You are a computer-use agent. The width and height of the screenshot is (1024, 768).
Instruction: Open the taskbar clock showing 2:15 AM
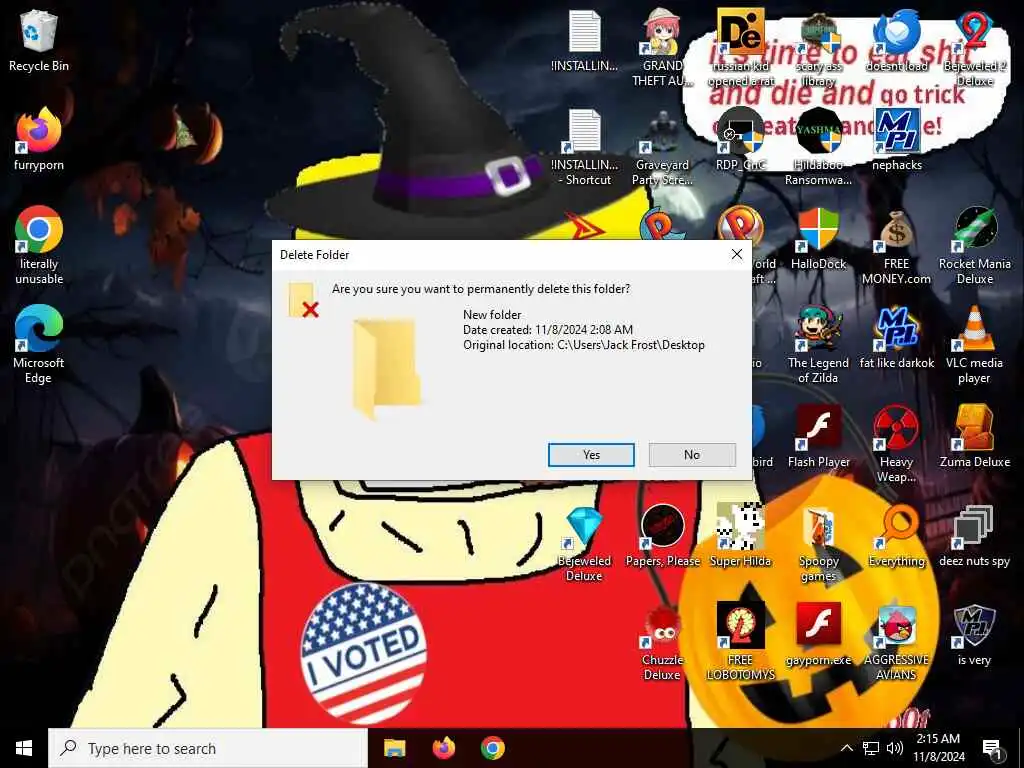939,748
